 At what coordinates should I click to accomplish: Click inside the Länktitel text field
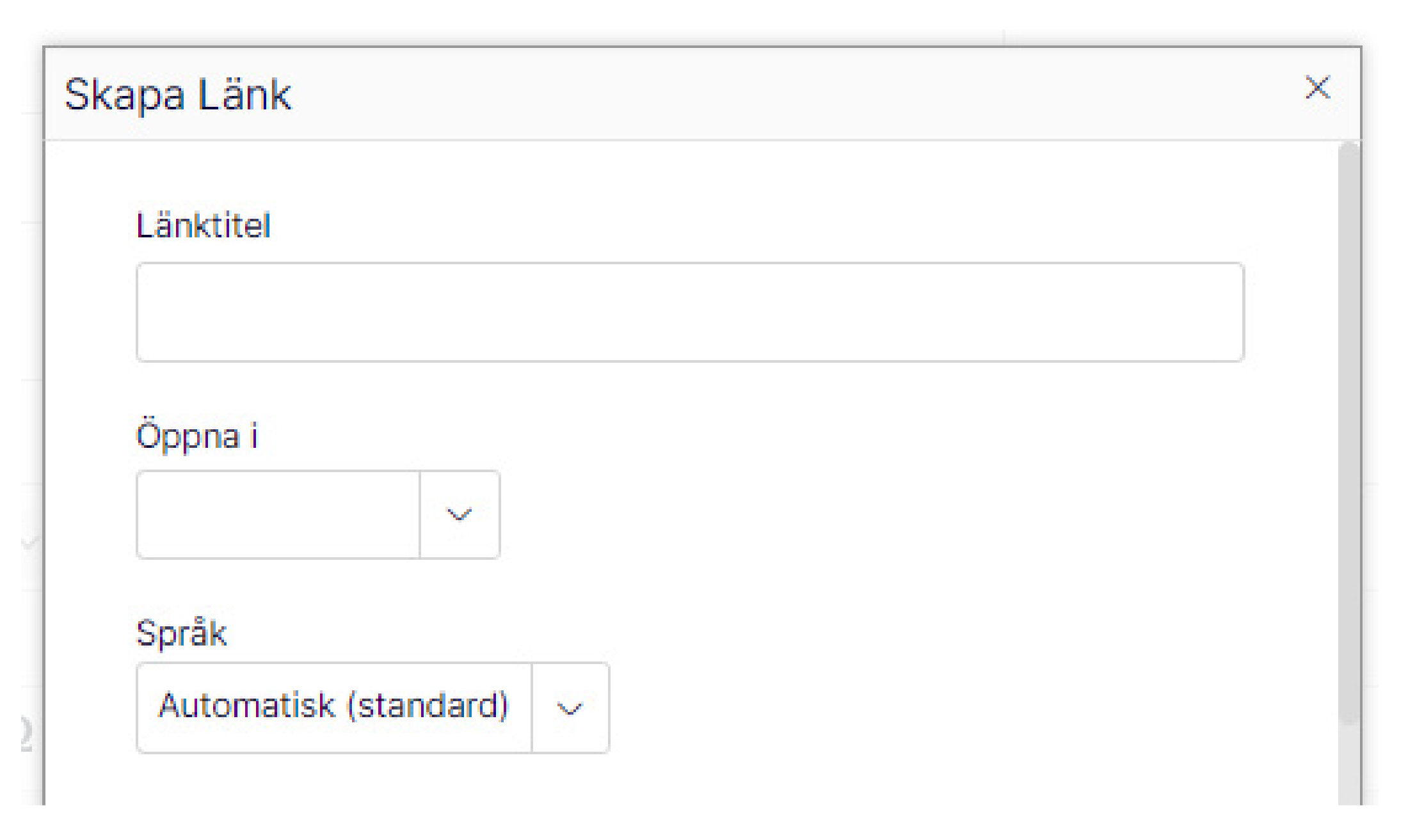(x=690, y=312)
